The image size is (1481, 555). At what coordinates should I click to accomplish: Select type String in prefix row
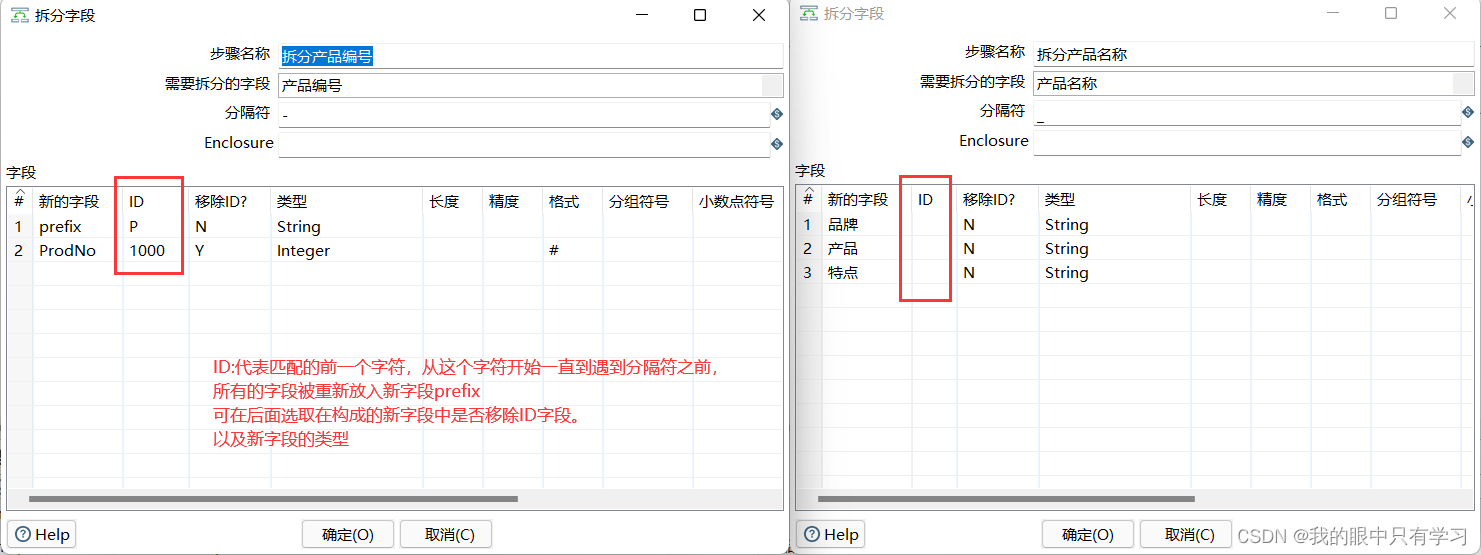click(347, 227)
